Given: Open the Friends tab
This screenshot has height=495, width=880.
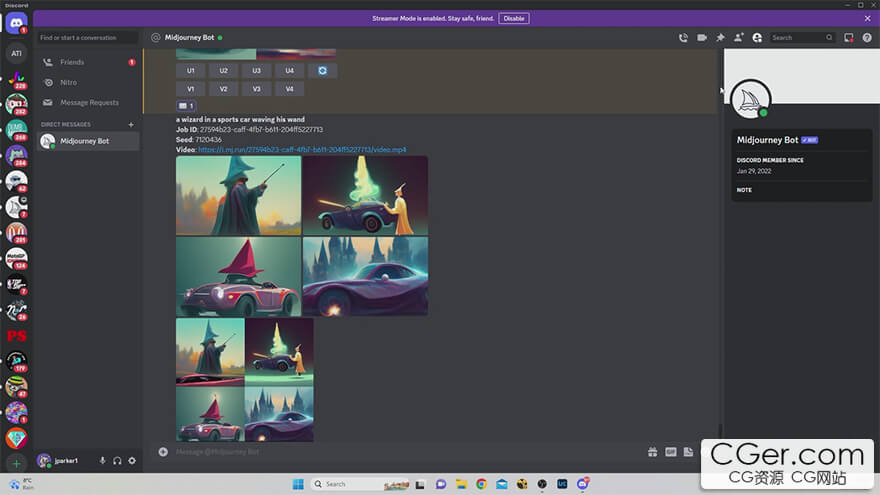Looking at the screenshot, I should click(88, 62).
